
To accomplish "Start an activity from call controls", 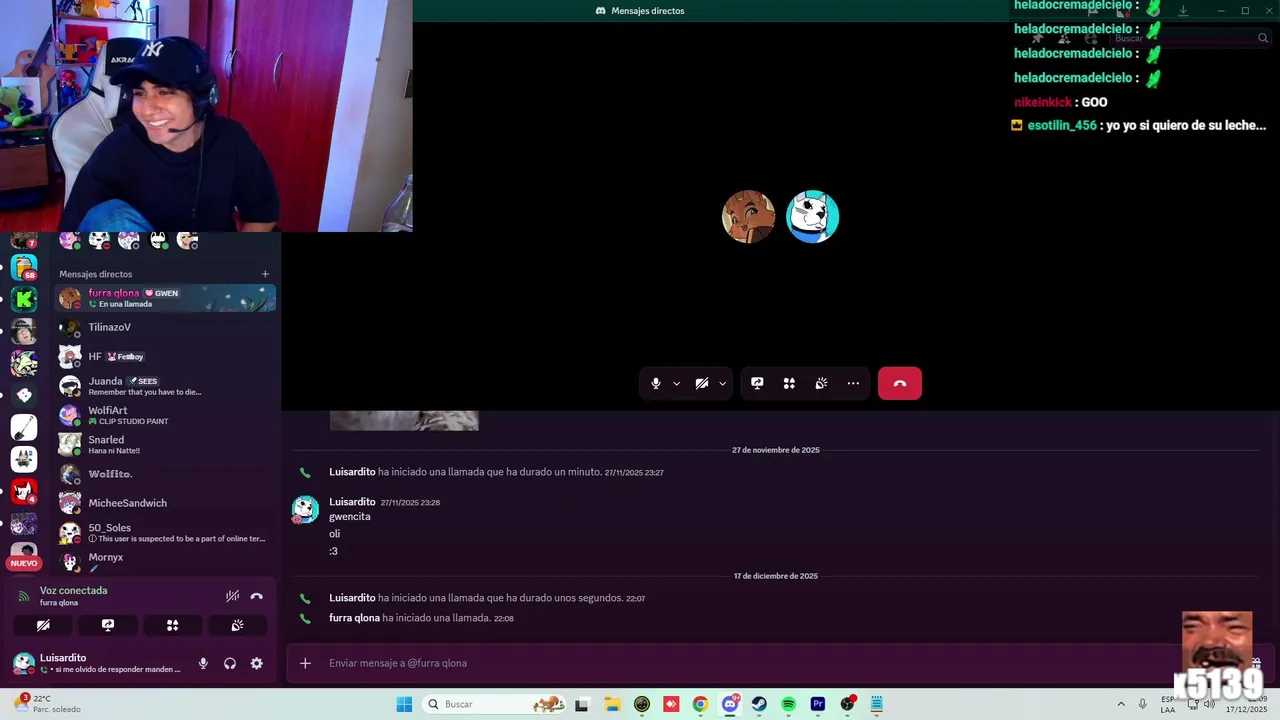I will pyautogui.click(x=789, y=383).
